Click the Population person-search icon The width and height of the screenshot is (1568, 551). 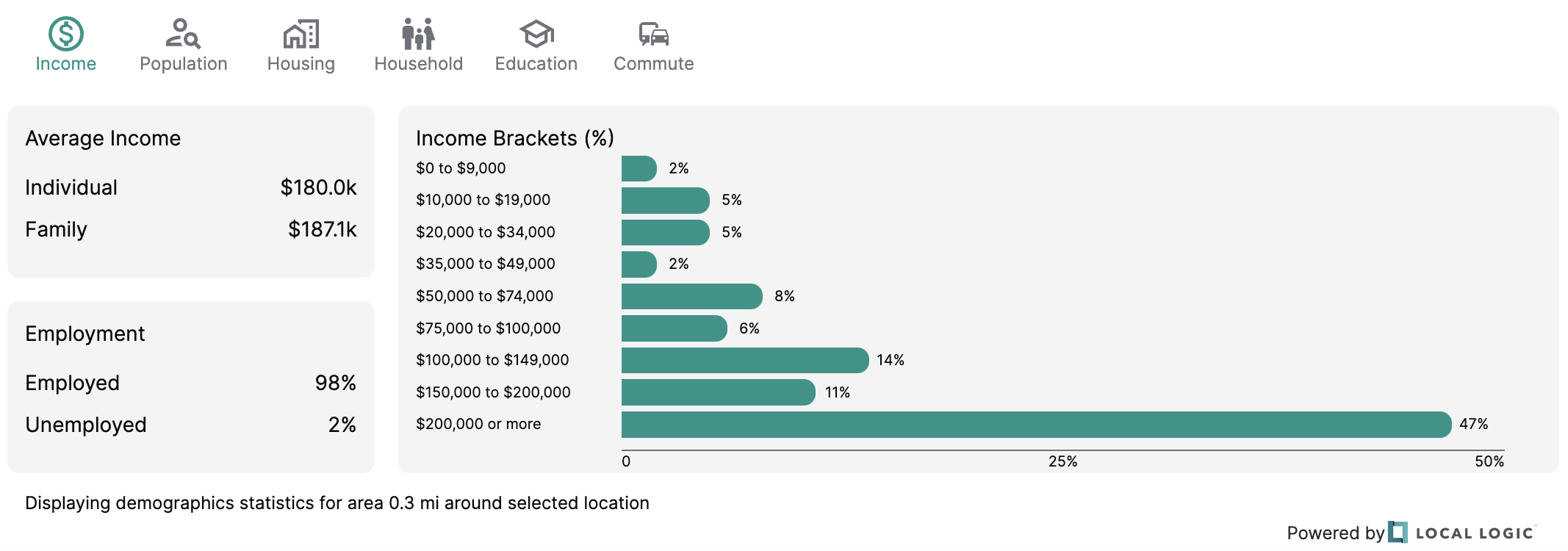click(x=183, y=34)
